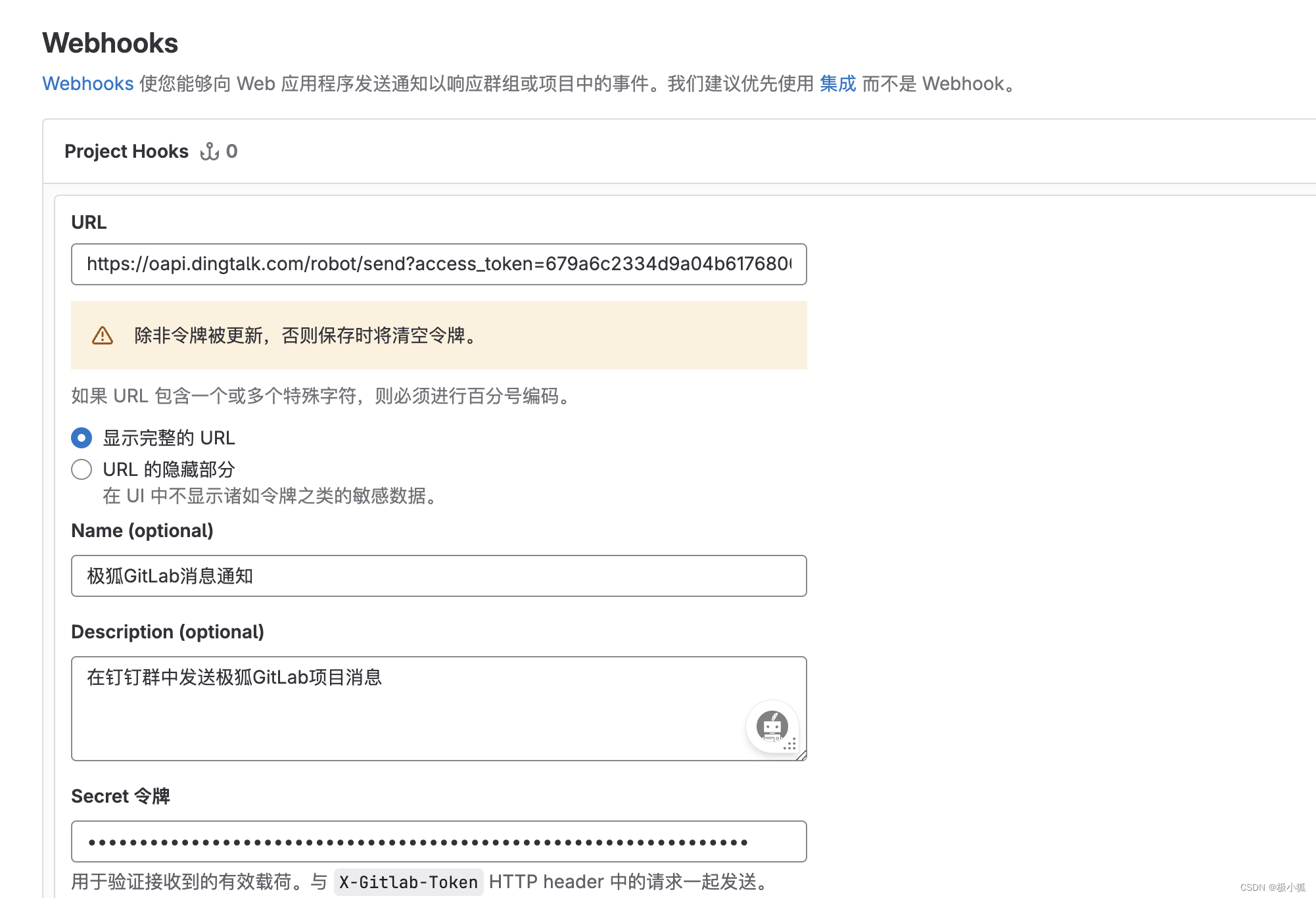The height and width of the screenshot is (898, 1316).
Task: Click the Webhooks page heading
Action: click(x=110, y=43)
